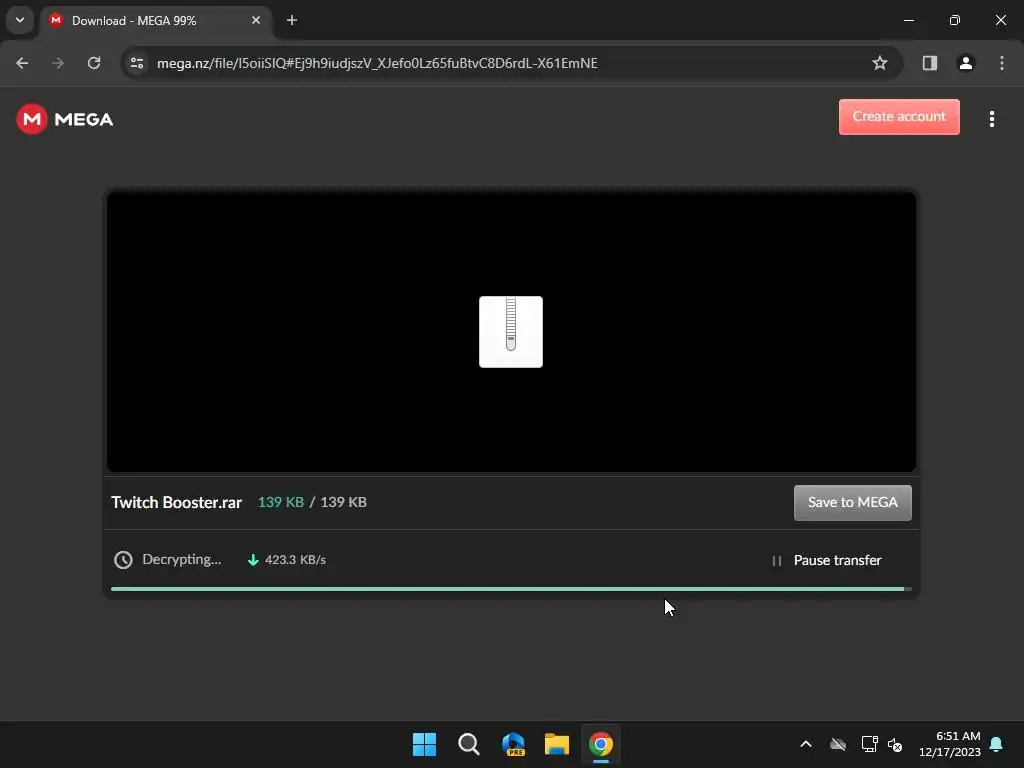Close the Download - MEGA tab
Screen dimensions: 1024x768
point(256,20)
